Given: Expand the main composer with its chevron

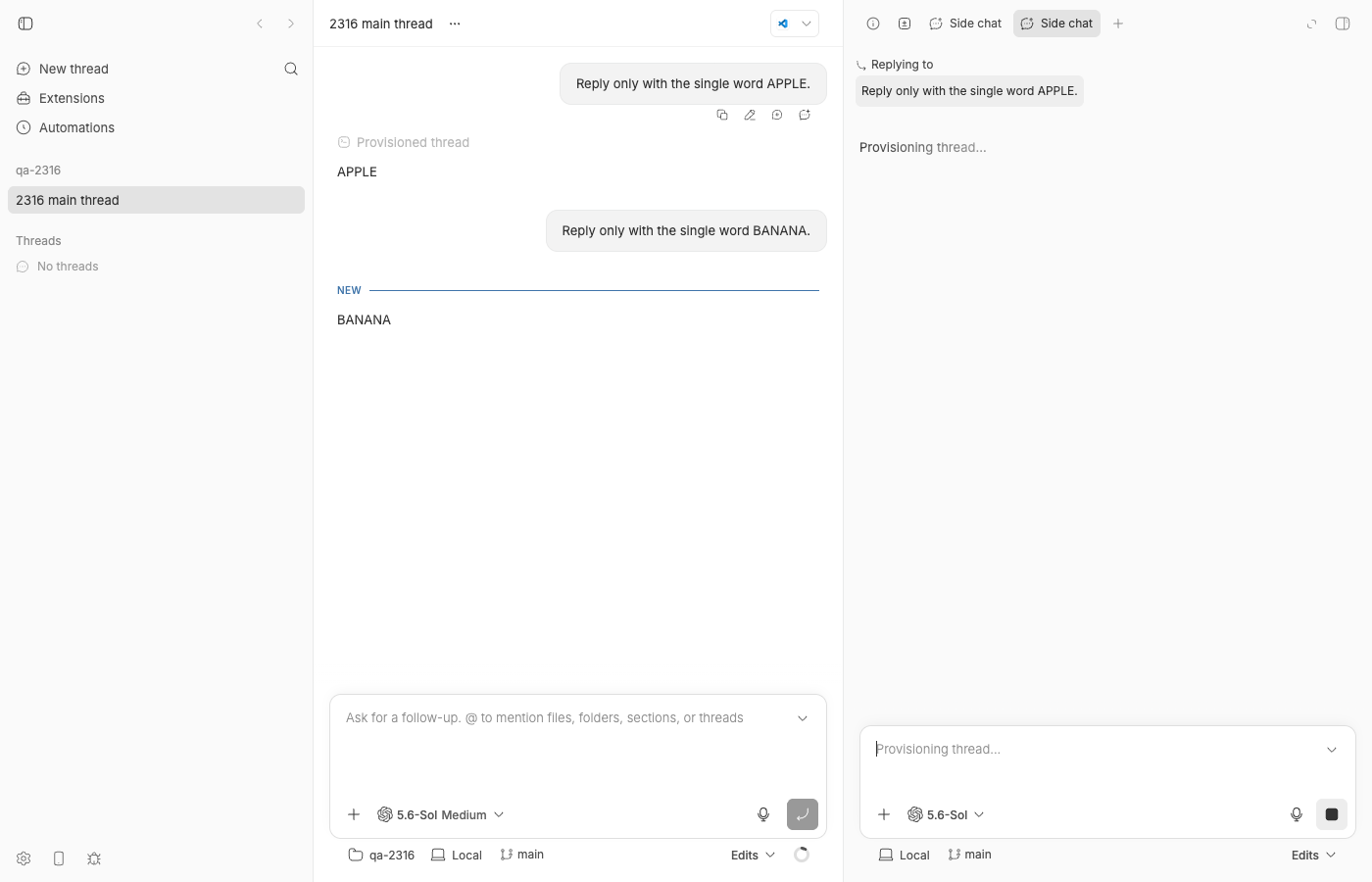Looking at the screenshot, I should coord(803,718).
